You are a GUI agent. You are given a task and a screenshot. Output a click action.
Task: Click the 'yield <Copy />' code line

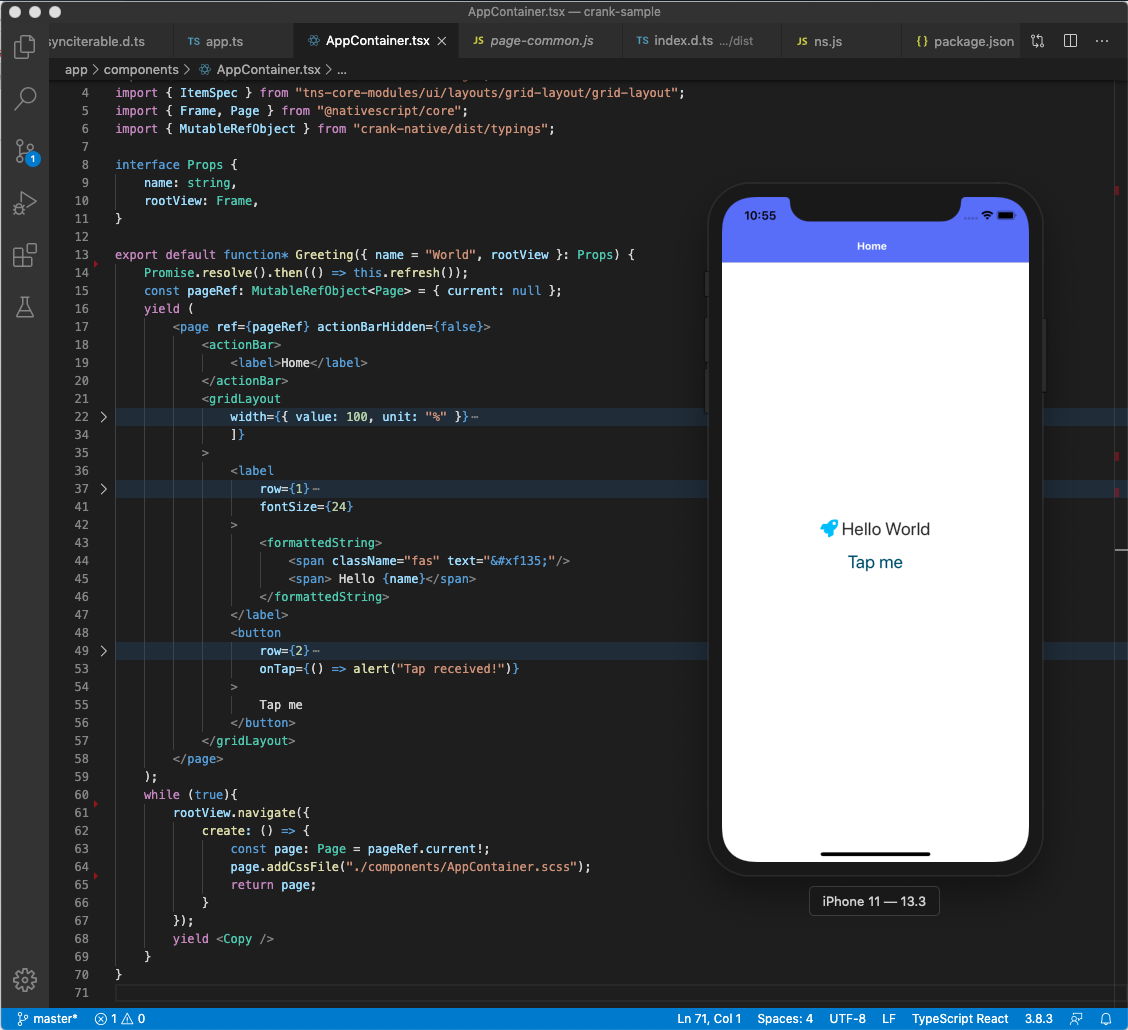tap(223, 939)
